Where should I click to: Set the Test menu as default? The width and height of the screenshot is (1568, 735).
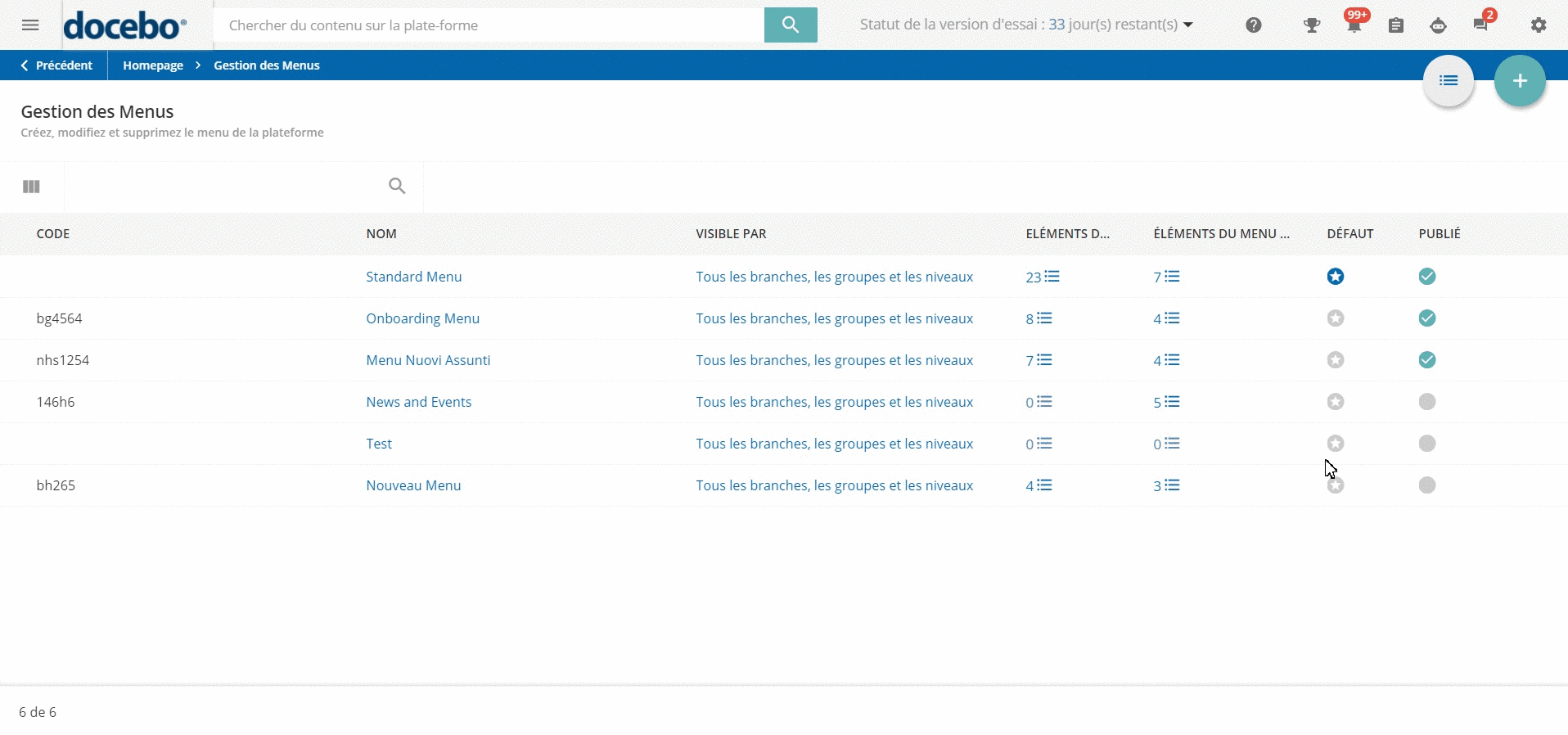(1336, 444)
